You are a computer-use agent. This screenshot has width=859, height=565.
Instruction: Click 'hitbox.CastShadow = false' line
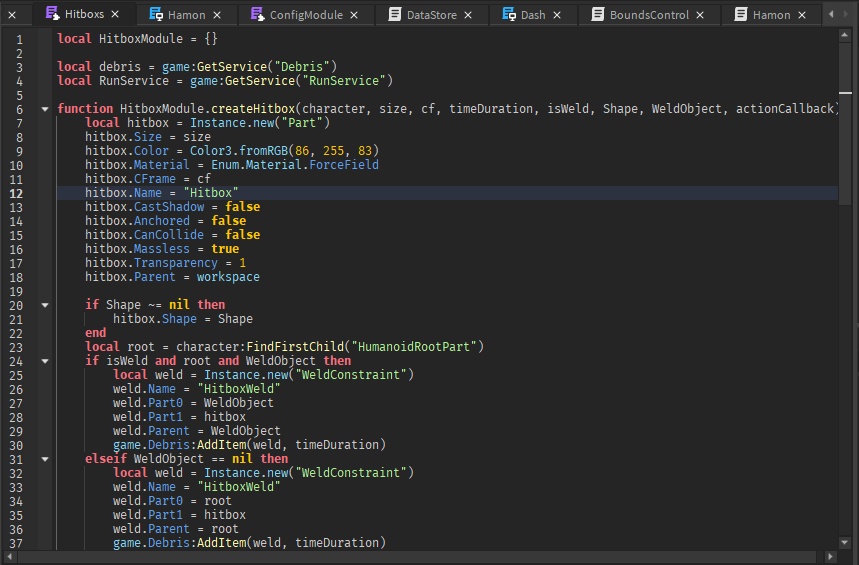(173, 207)
